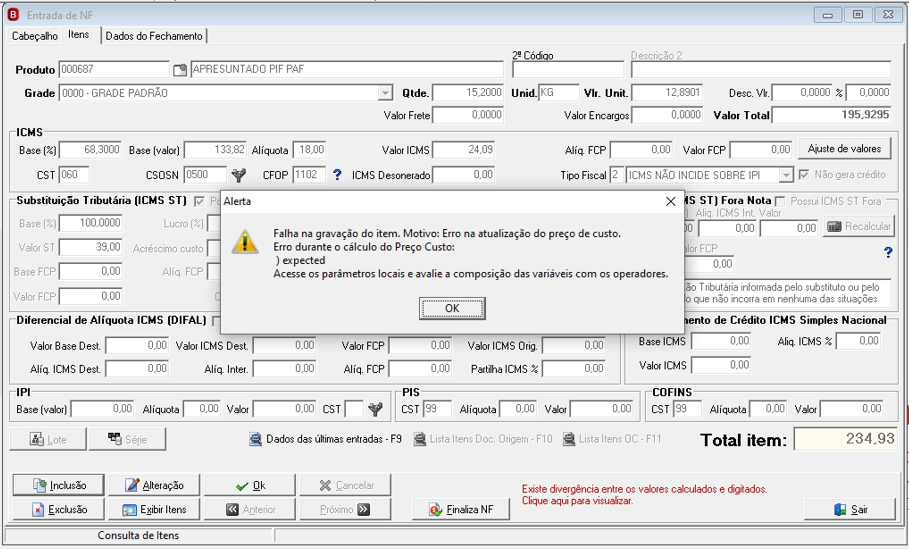Click the product lookup icon next to Produto code
909x549 pixels.
pos(180,70)
